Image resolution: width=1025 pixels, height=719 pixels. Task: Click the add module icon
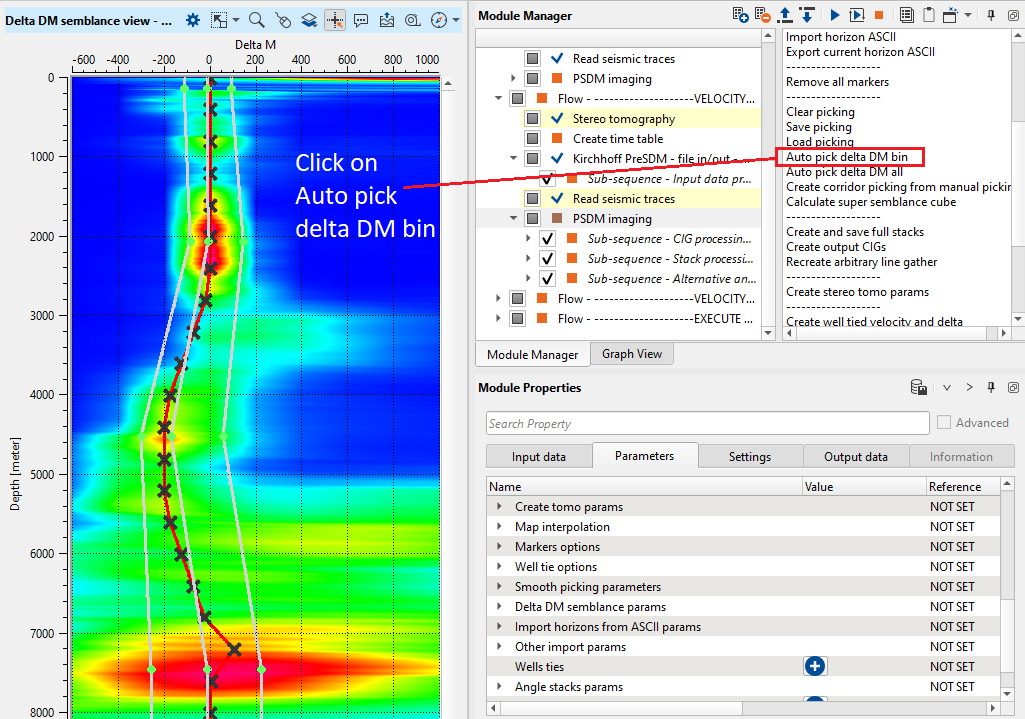(x=740, y=15)
